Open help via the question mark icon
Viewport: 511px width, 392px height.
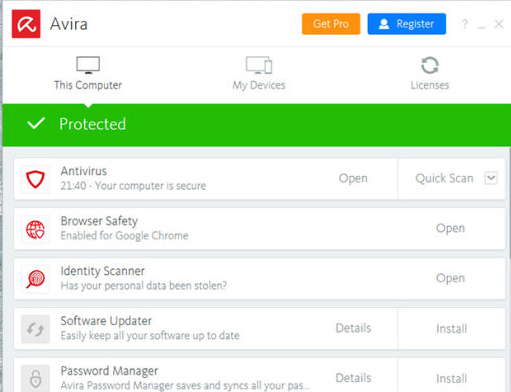coord(465,24)
